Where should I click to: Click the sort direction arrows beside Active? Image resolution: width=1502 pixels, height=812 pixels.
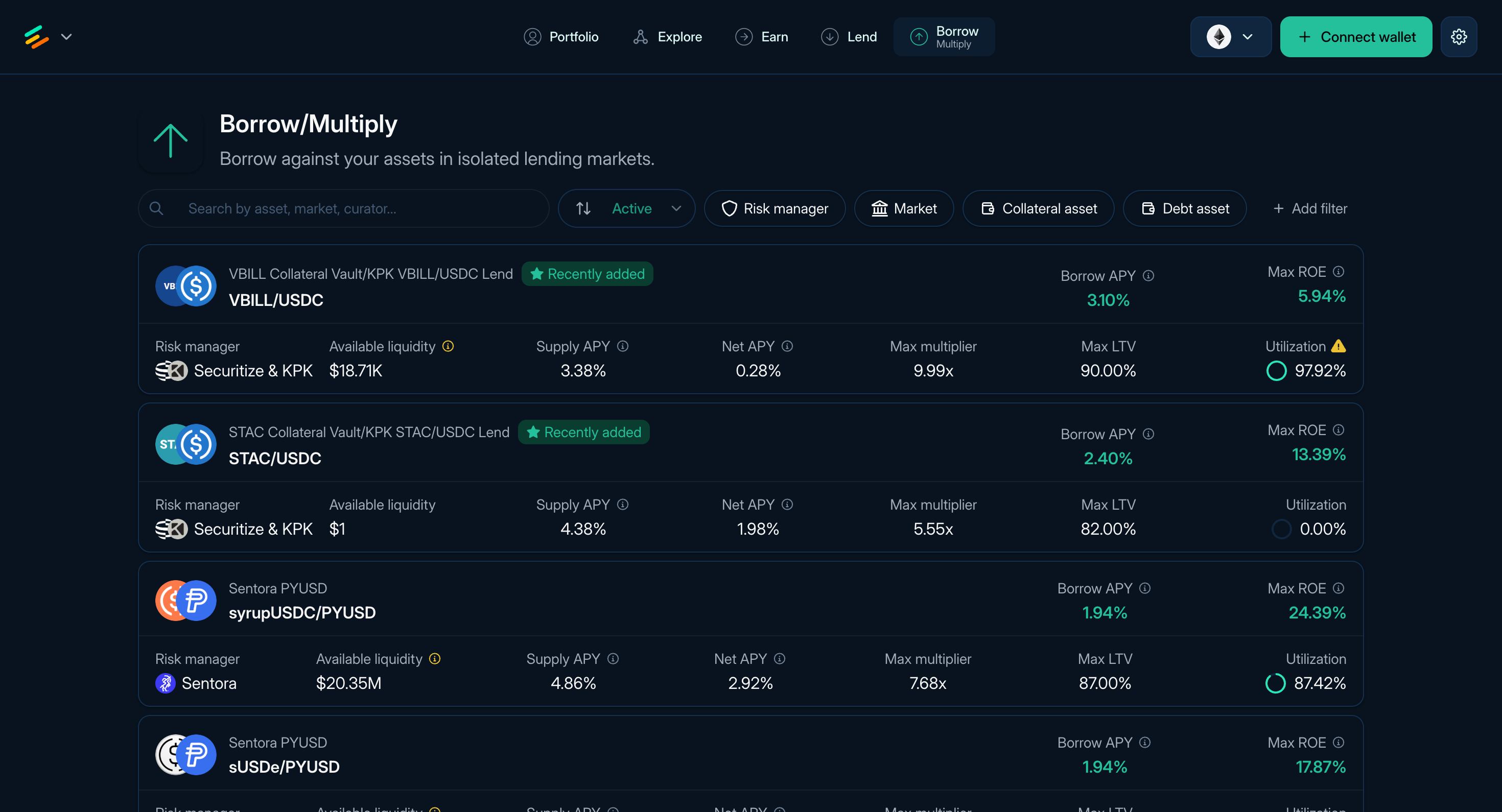(x=583, y=208)
